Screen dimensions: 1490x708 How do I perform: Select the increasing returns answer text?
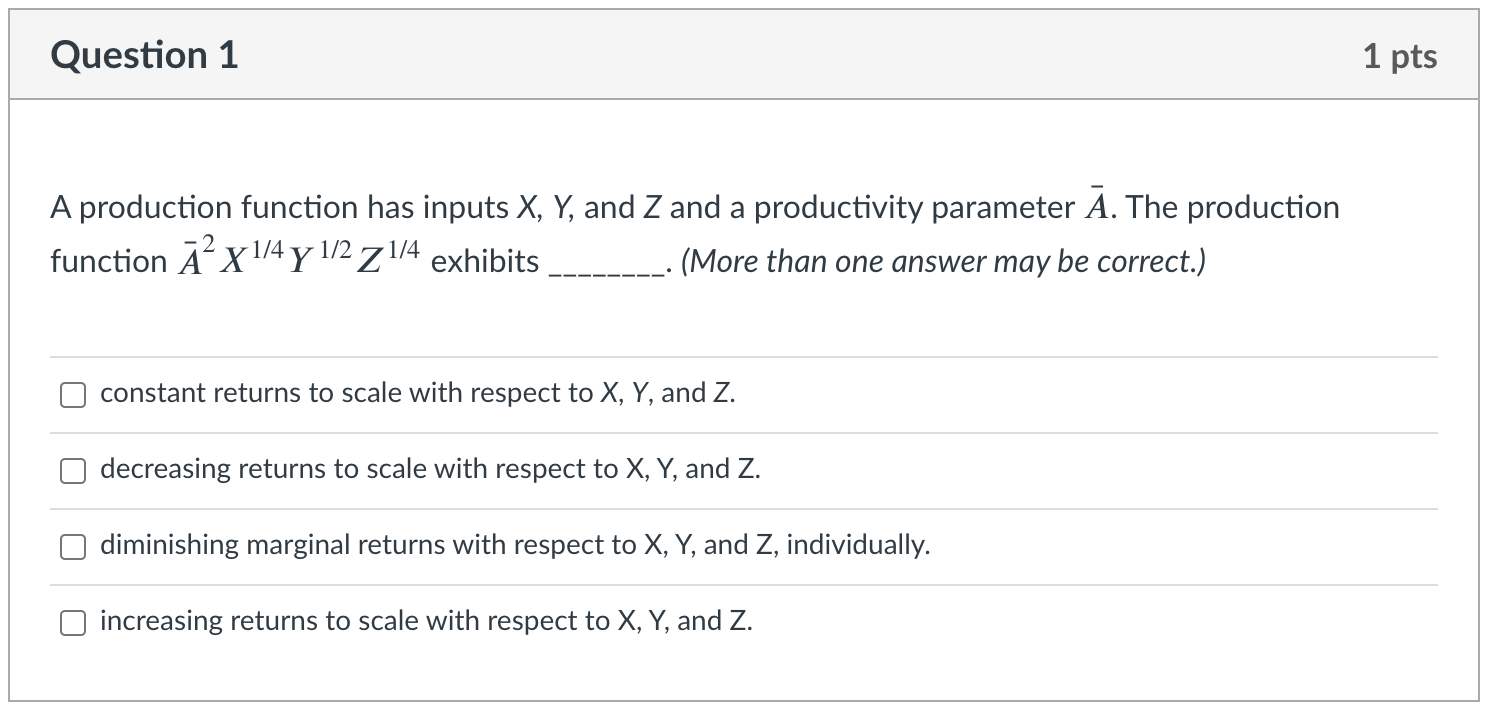click(426, 620)
